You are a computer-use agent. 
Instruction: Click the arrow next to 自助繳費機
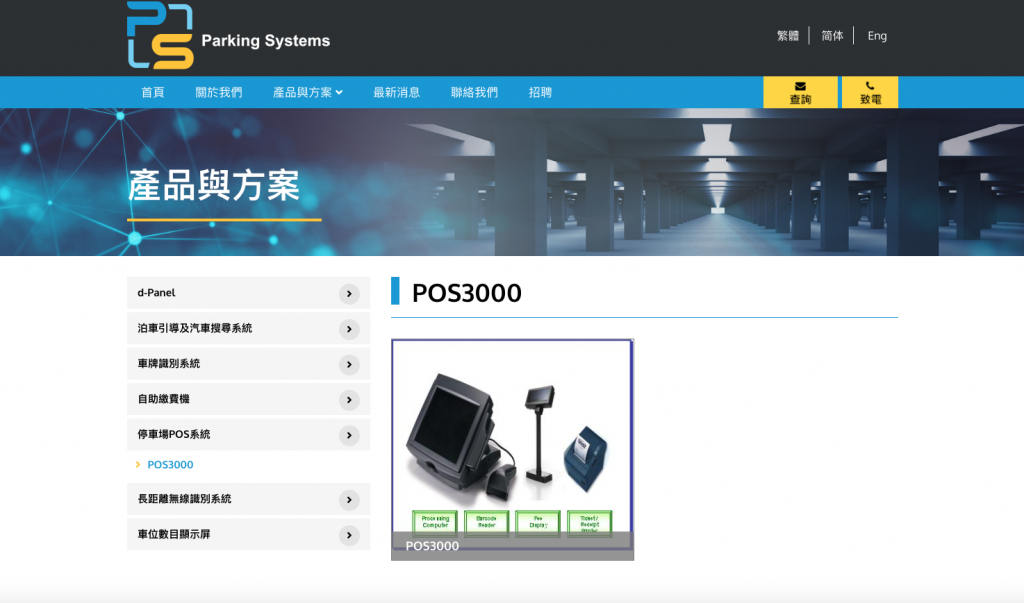pos(349,400)
